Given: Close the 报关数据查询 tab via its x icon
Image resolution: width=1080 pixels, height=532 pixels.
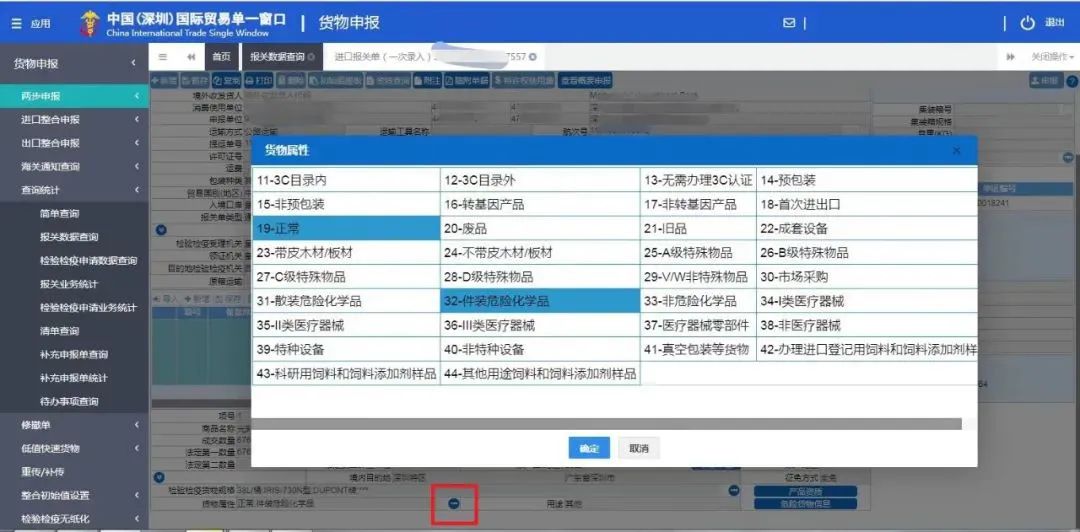Looking at the screenshot, I should pyautogui.click(x=312, y=57).
